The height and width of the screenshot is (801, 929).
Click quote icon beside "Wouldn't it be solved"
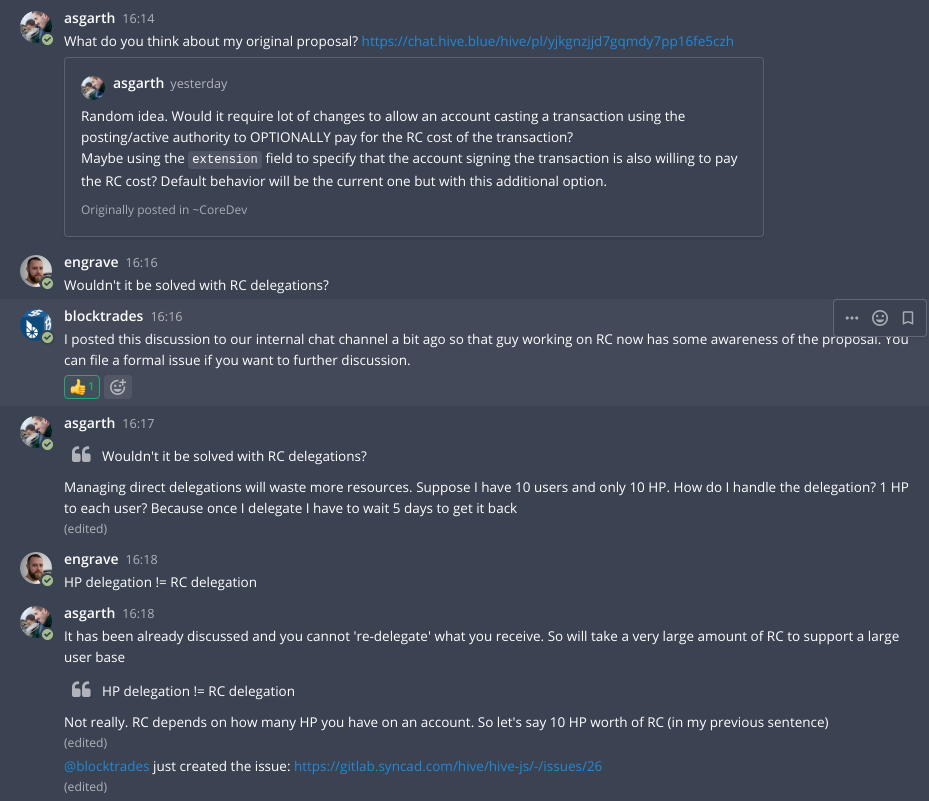click(x=81, y=456)
